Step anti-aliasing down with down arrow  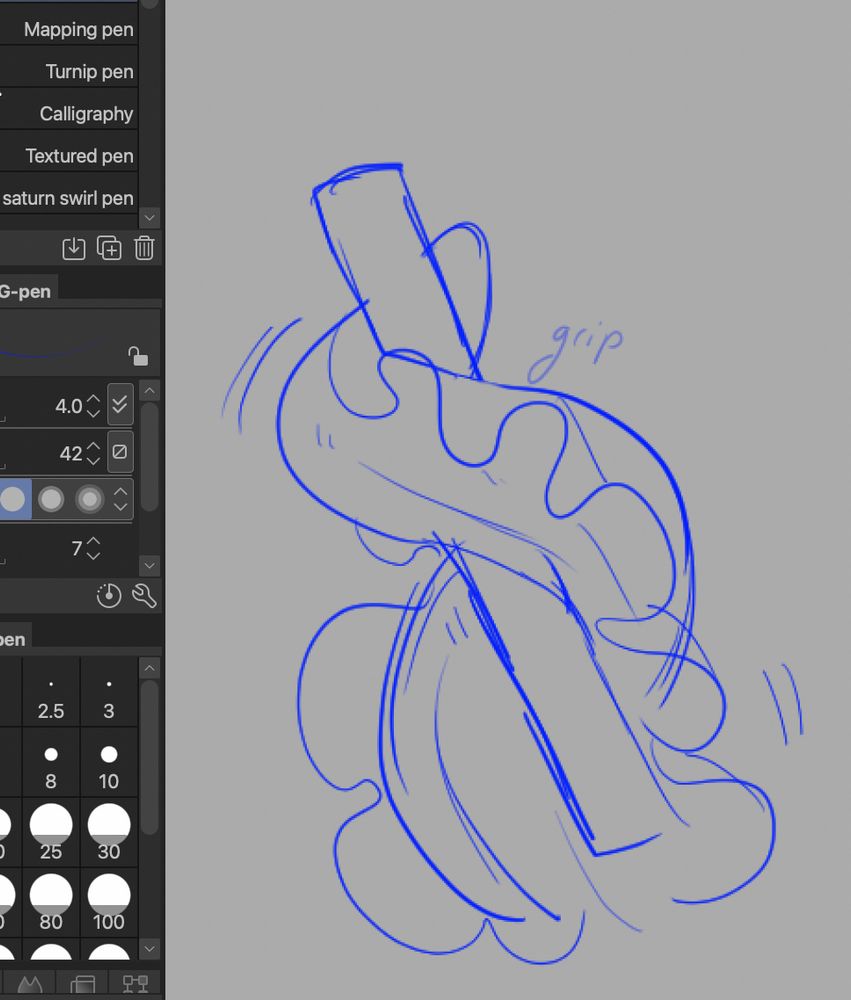(x=121, y=506)
